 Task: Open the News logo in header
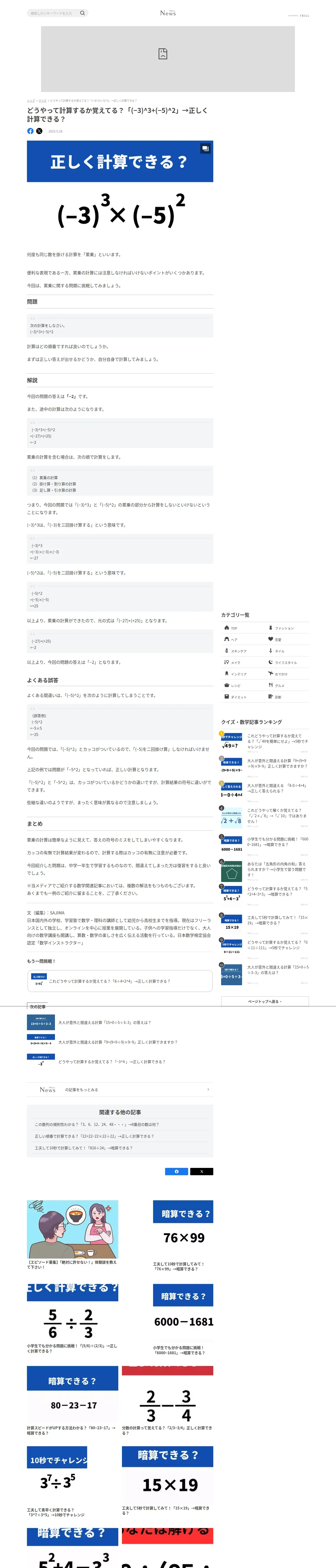click(x=168, y=13)
